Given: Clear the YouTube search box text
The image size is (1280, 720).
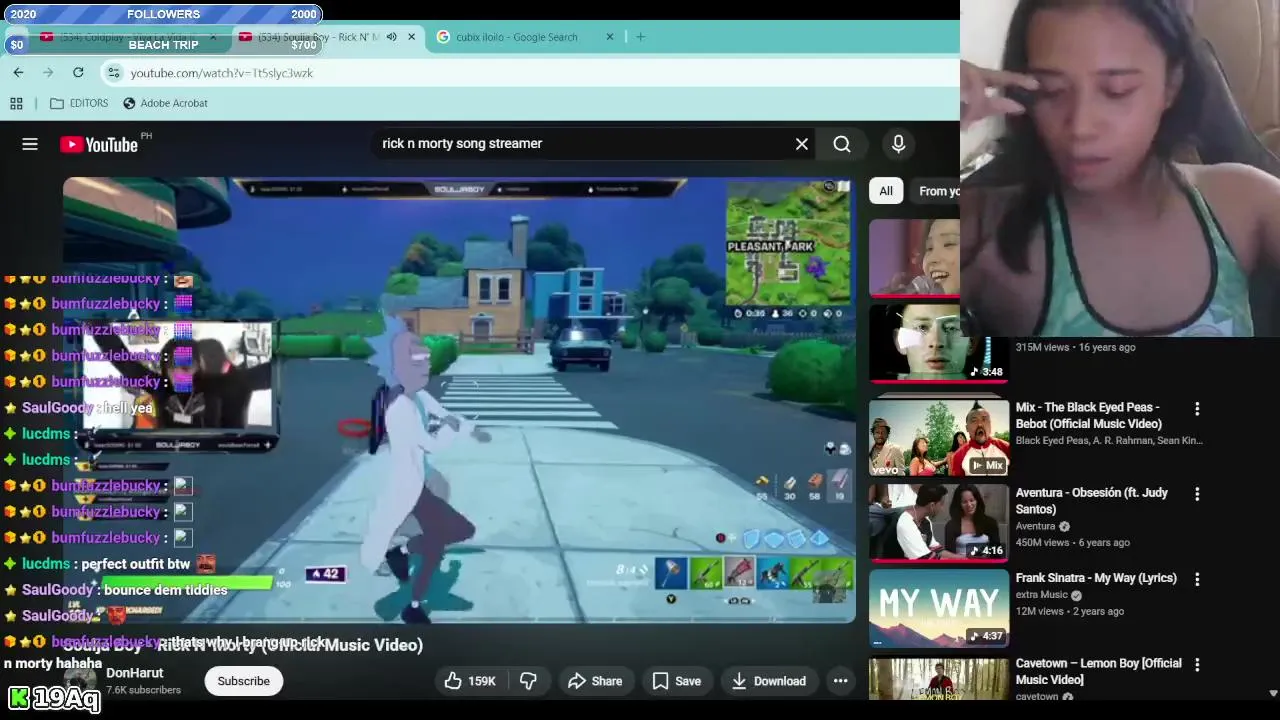Looking at the screenshot, I should tap(802, 144).
